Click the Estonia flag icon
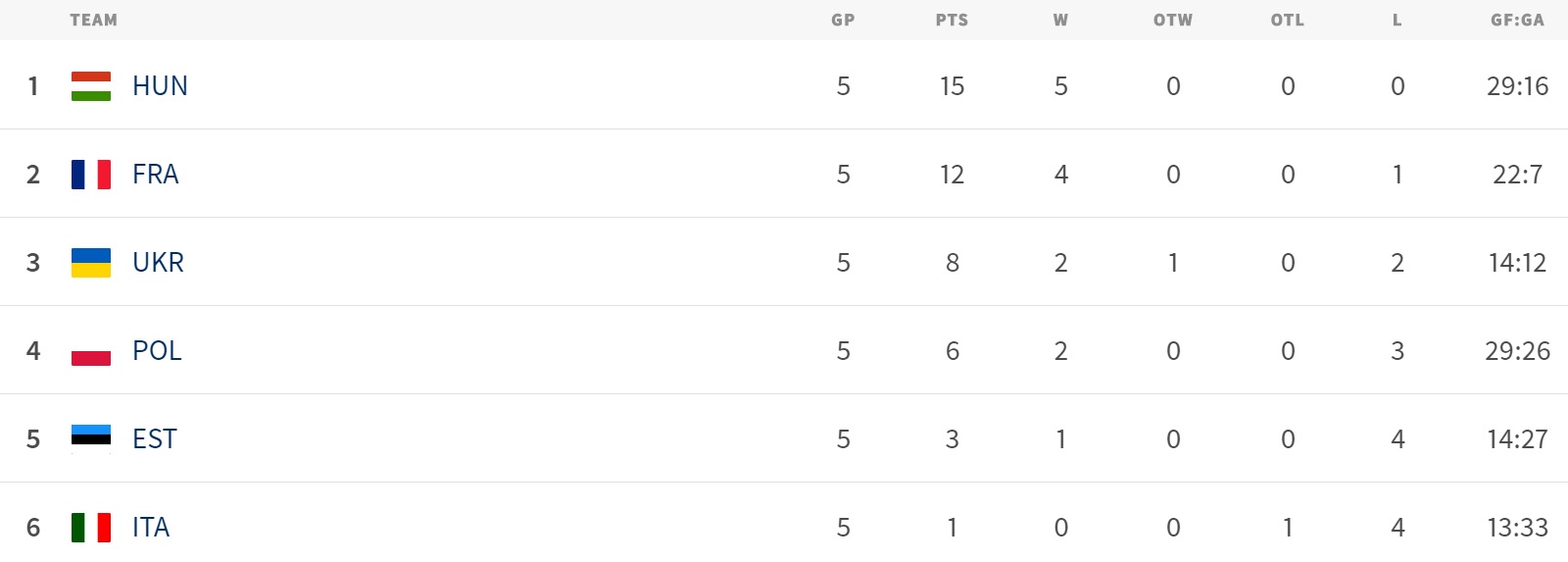 click(x=91, y=438)
